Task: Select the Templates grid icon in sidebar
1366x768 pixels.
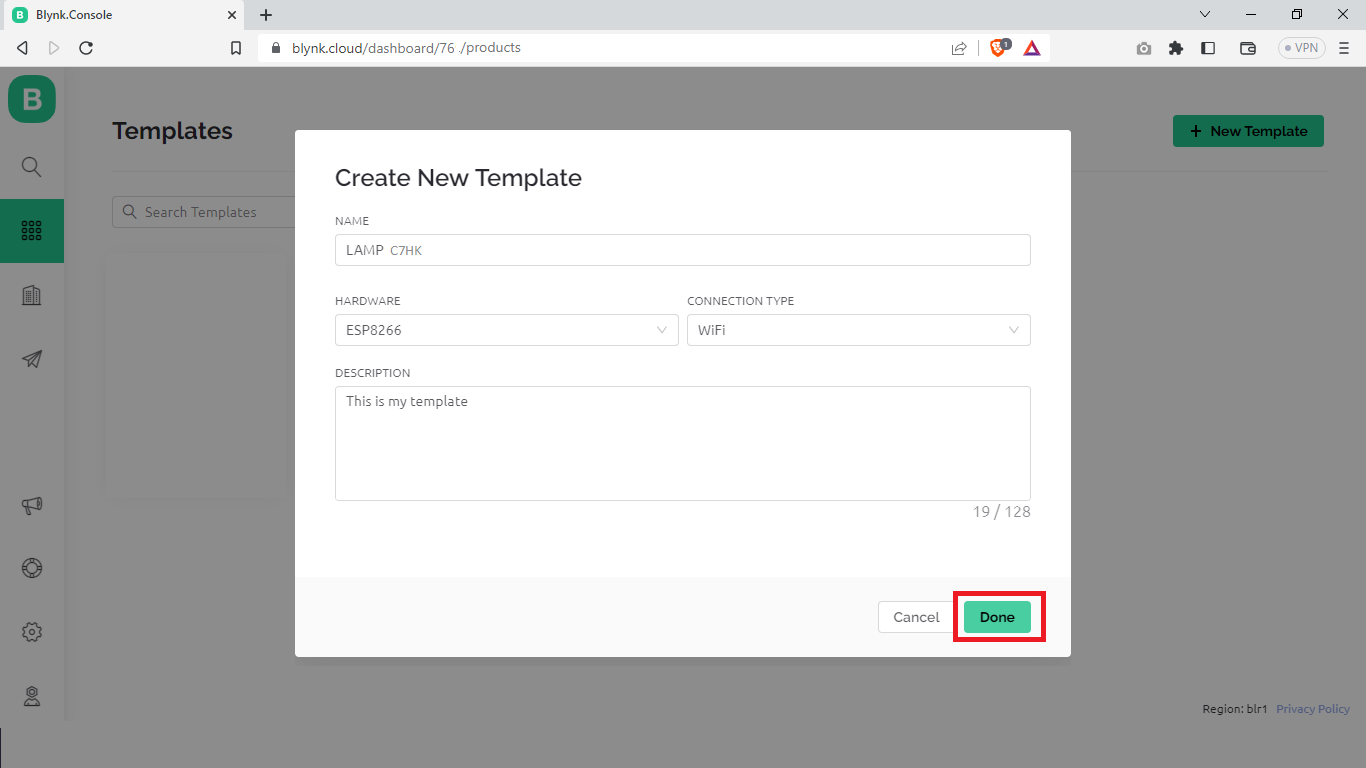Action: pos(32,231)
